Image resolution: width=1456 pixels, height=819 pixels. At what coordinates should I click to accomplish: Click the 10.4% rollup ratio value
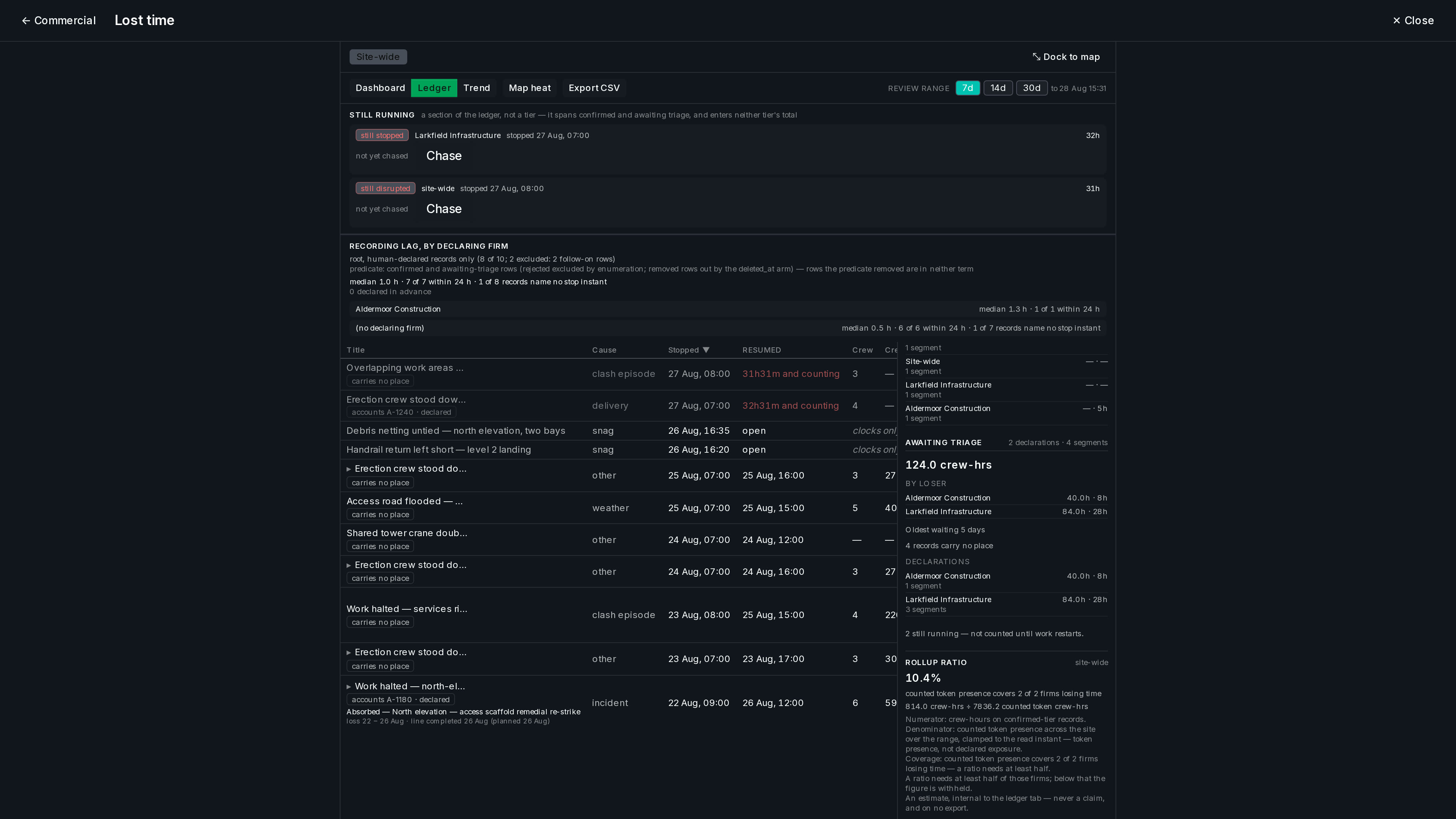(x=923, y=678)
